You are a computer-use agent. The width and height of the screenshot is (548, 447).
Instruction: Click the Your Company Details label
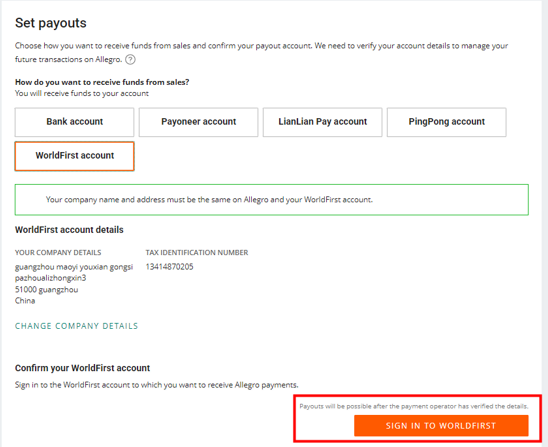tap(58, 252)
